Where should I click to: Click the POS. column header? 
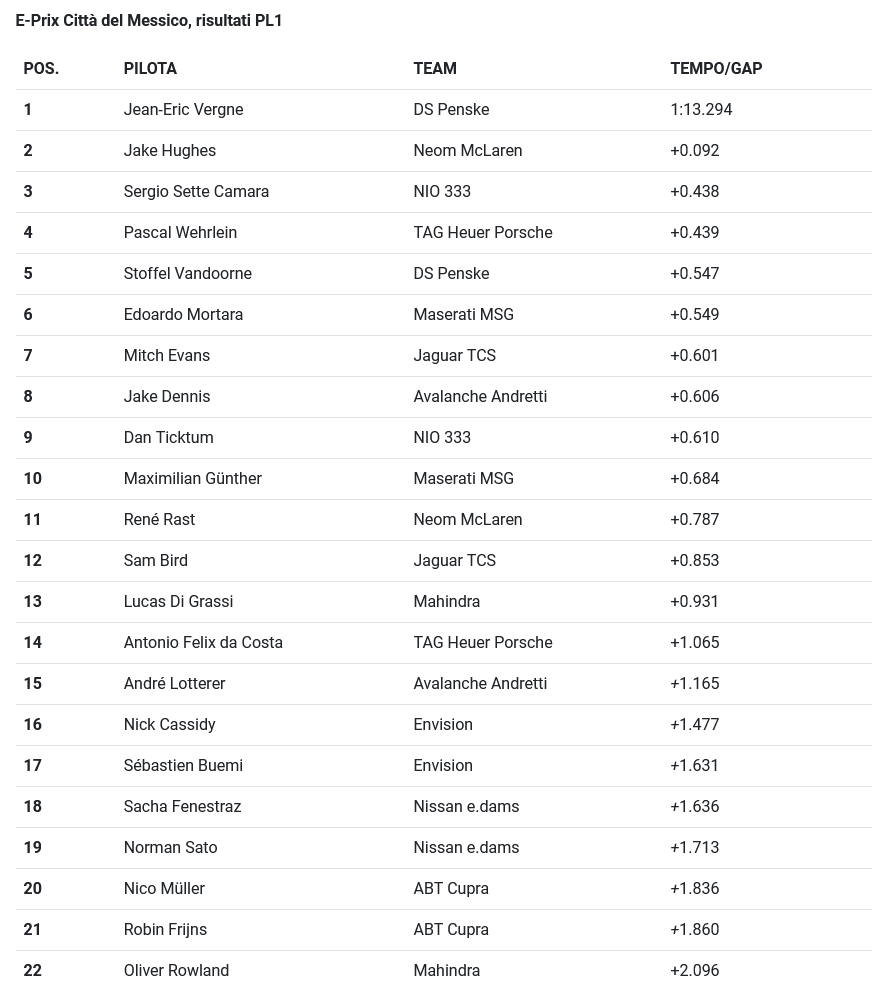pos(41,69)
